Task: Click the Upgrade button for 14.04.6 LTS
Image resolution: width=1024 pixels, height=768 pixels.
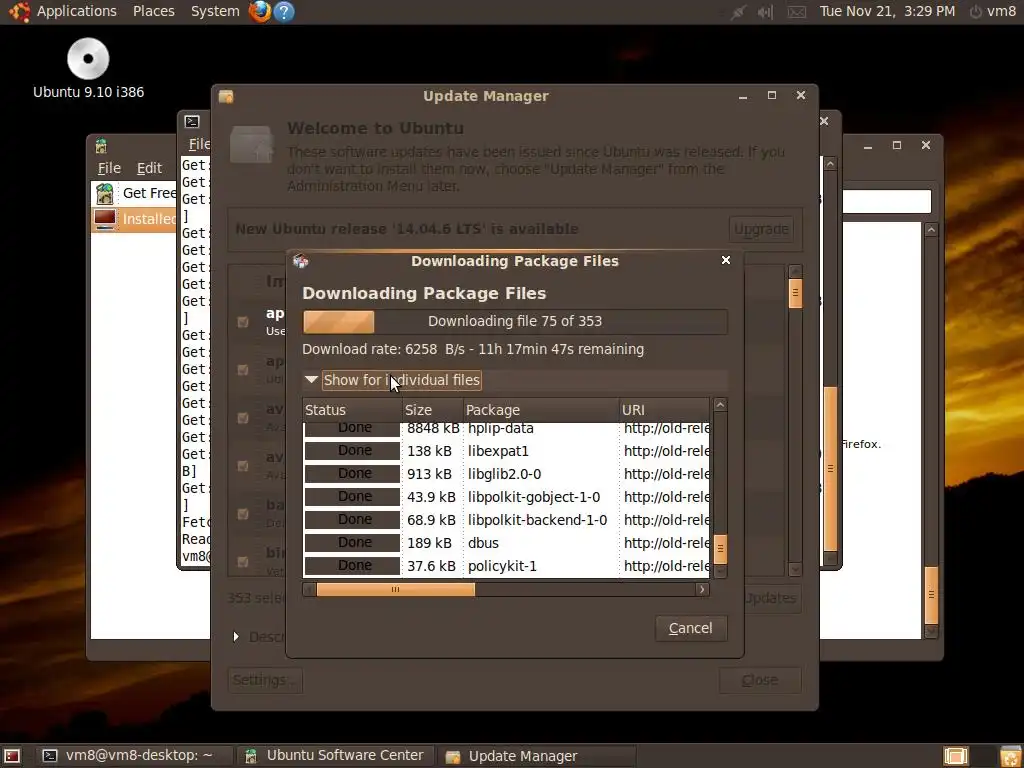Action: [x=761, y=229]
